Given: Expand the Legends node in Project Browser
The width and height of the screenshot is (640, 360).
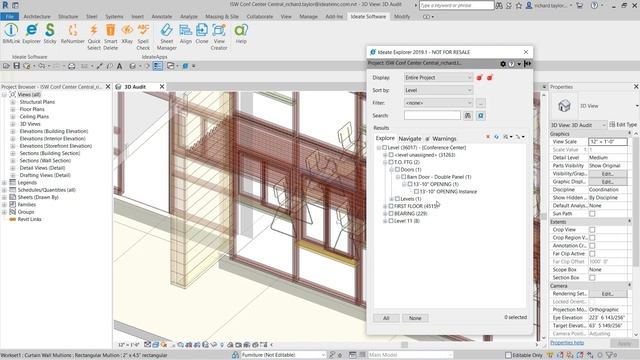Looking at the screenshot, I should (x=4, y=182).
